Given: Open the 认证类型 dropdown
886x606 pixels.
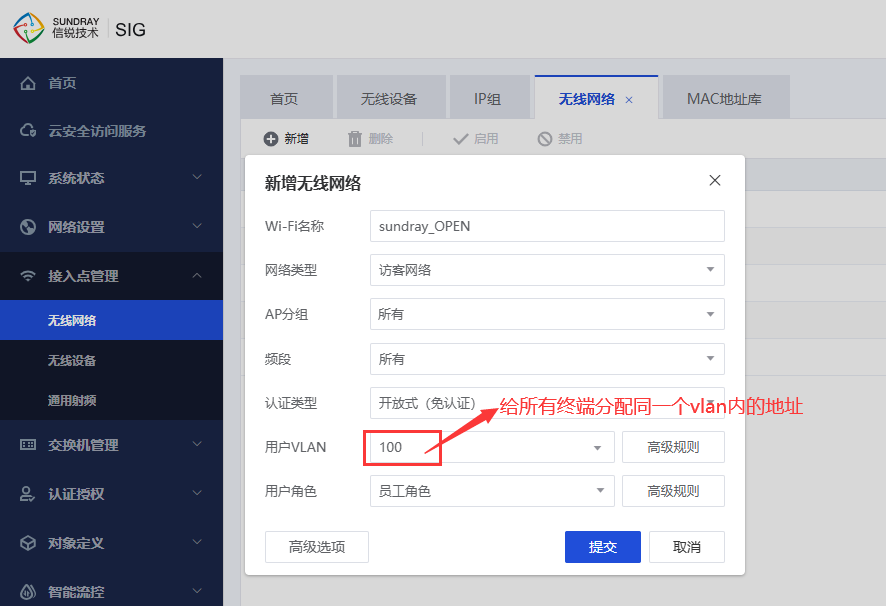Looking at the screenshot, I should click(x=547, y=402).
